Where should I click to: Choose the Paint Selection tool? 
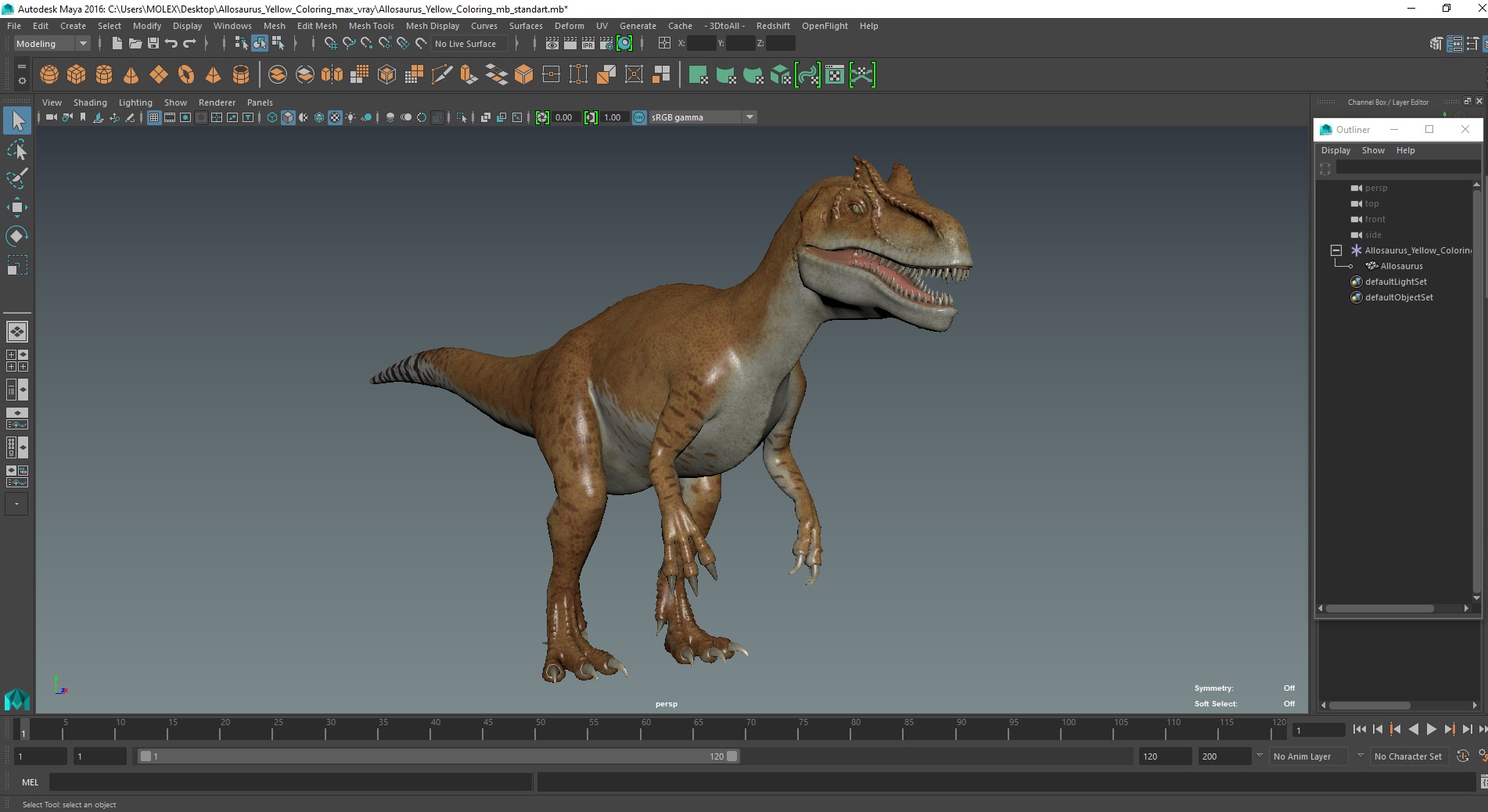(x=17, y=178)
